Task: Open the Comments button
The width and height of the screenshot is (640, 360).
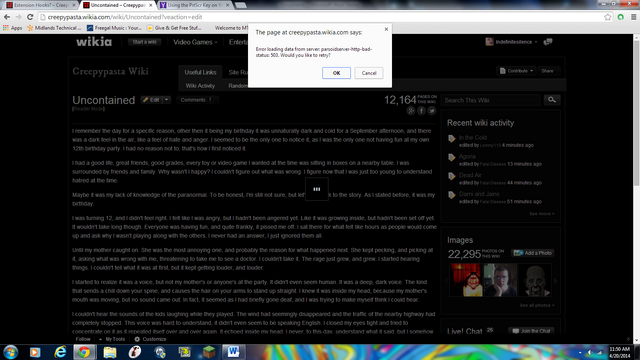Action: pos(197,100)
